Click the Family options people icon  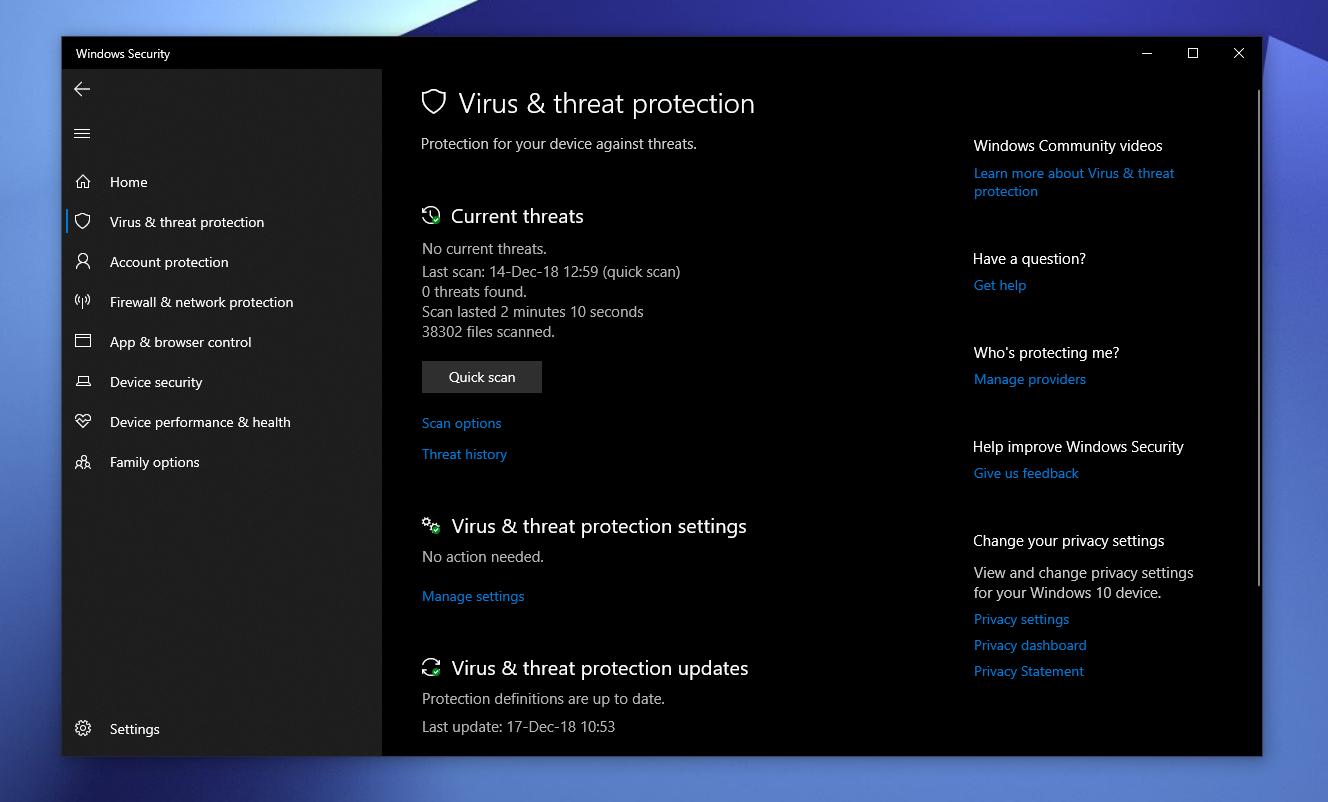click(x=83, y=462)
